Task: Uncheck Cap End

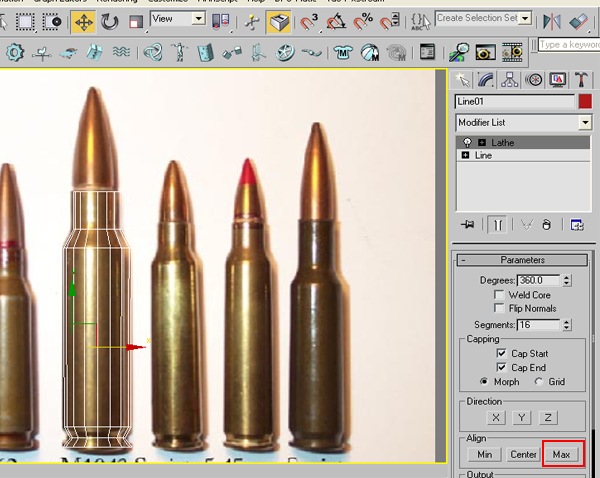Action: click(x=501, y=367)
